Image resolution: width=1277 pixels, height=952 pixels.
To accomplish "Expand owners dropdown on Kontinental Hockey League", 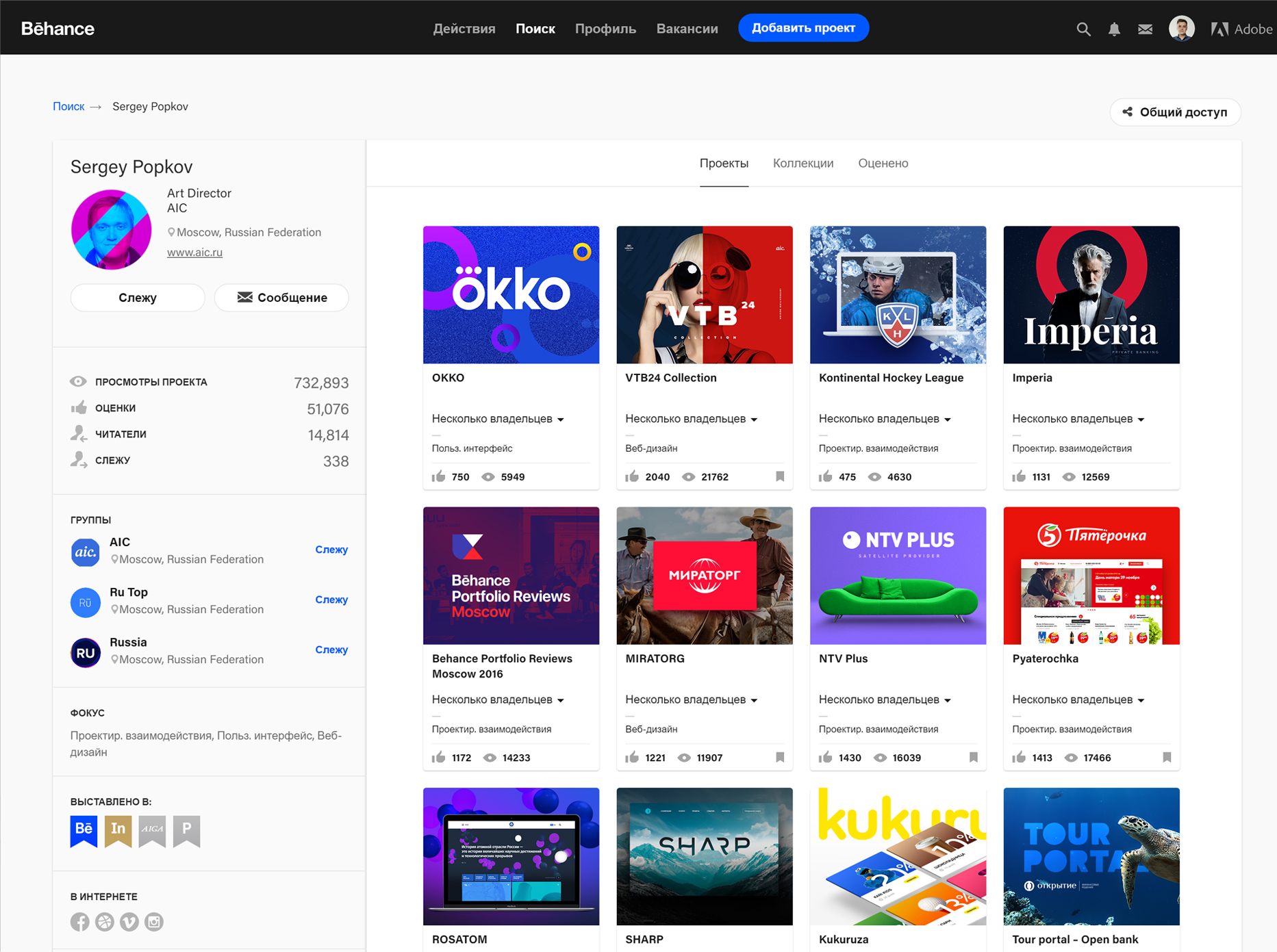I will [x=885, y=419].
